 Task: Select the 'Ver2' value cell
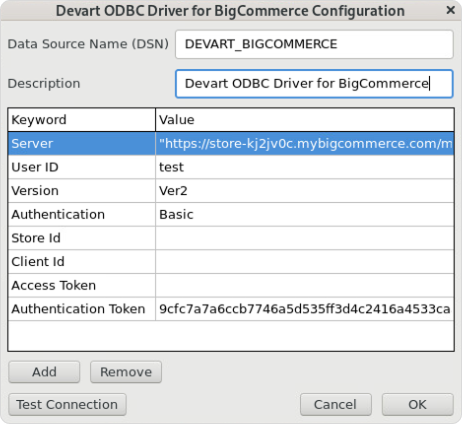(x=305, y=191)
